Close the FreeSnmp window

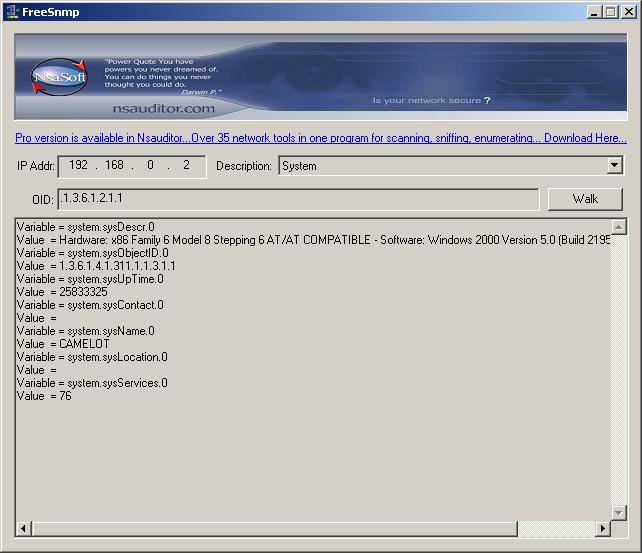pyautogui.click(x=628, y=12)
